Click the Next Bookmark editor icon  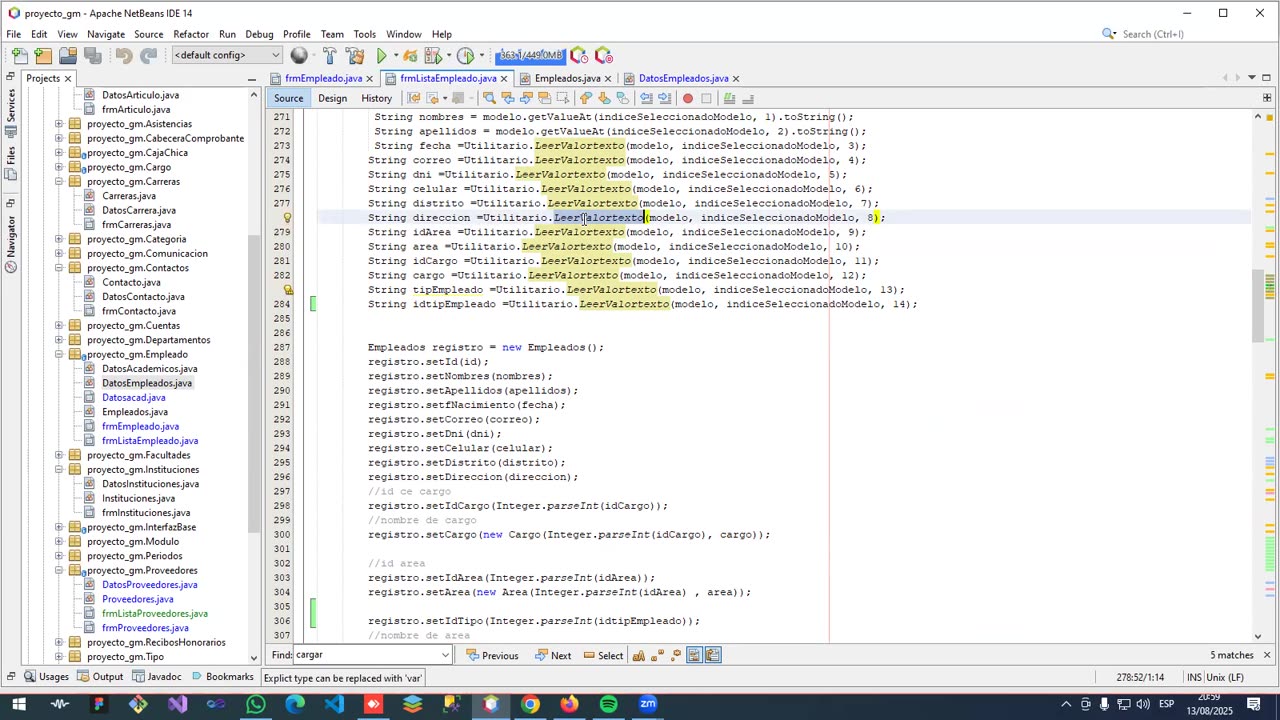(604, 98)
